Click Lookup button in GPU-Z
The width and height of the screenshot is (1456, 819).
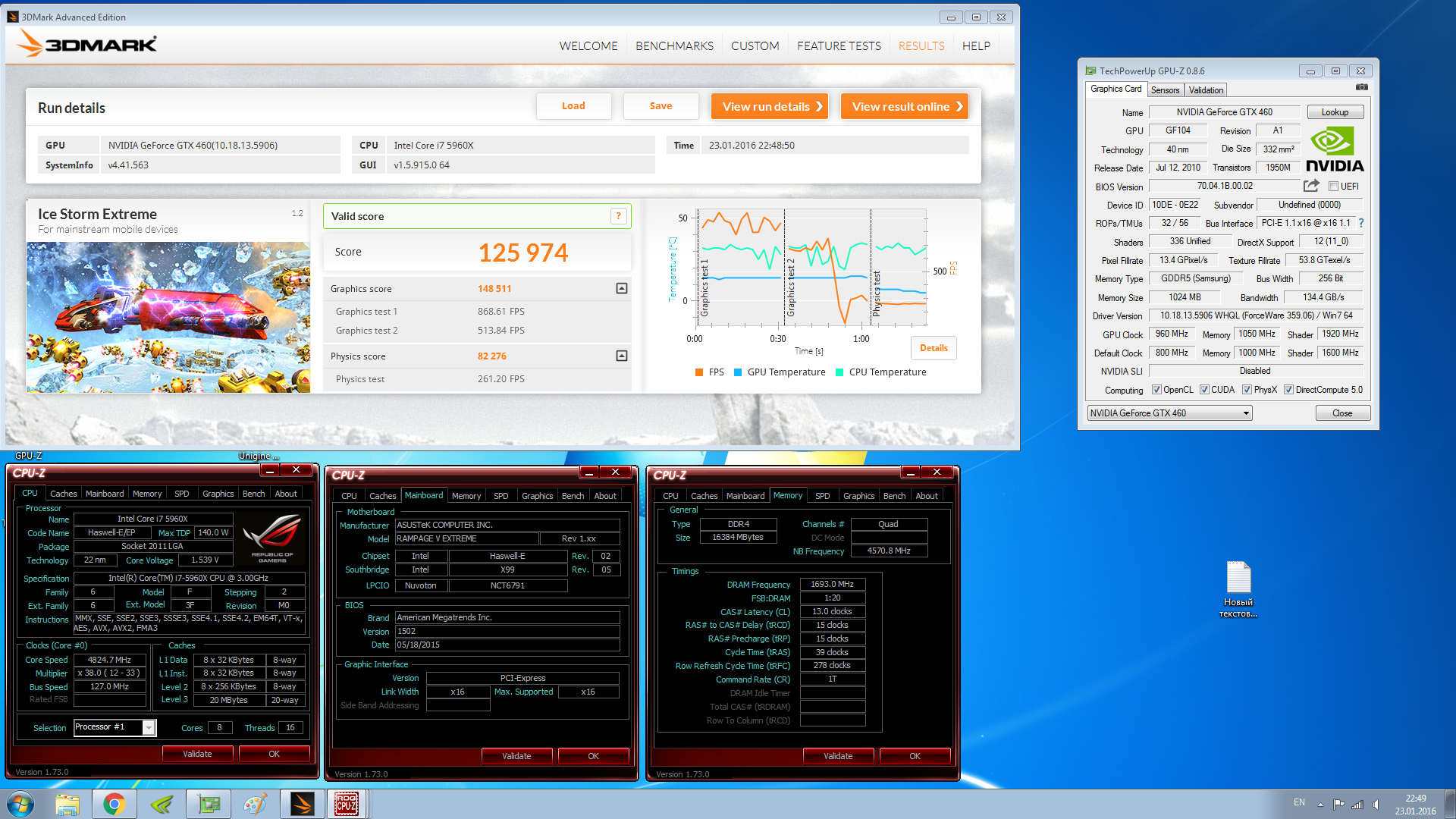pos(1335,112)
